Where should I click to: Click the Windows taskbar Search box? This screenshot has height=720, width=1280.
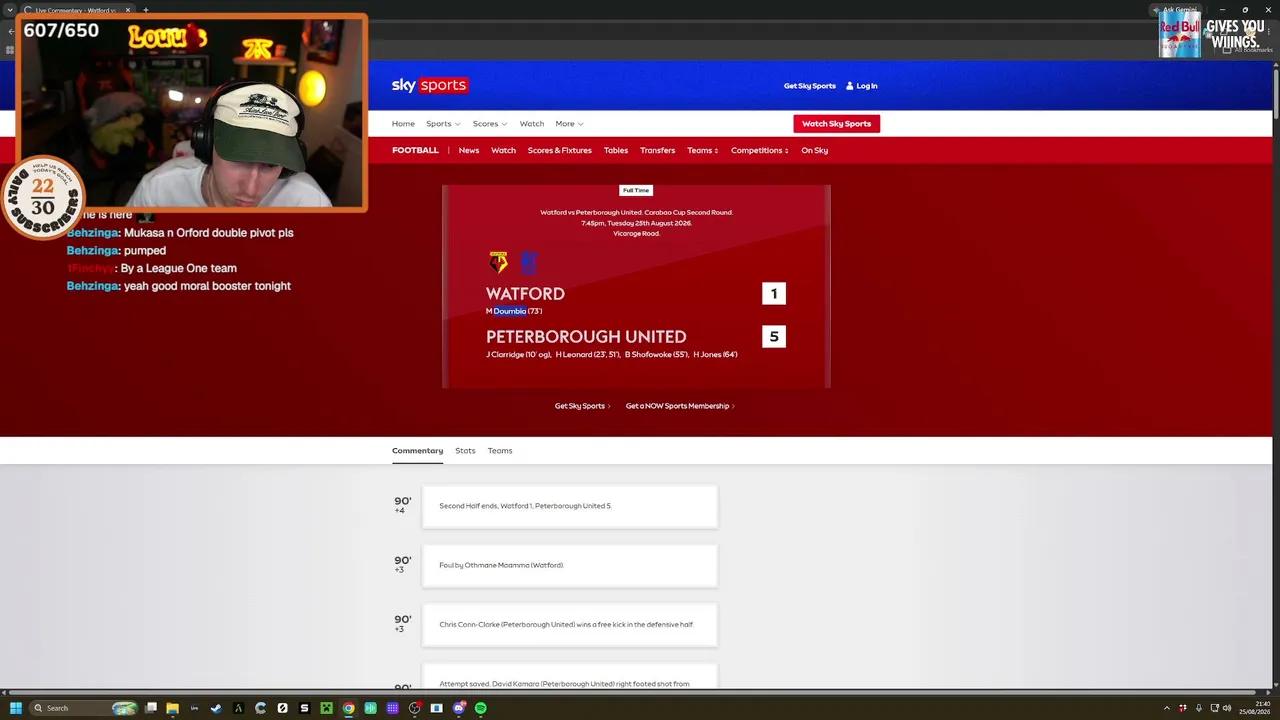[84, 708]
